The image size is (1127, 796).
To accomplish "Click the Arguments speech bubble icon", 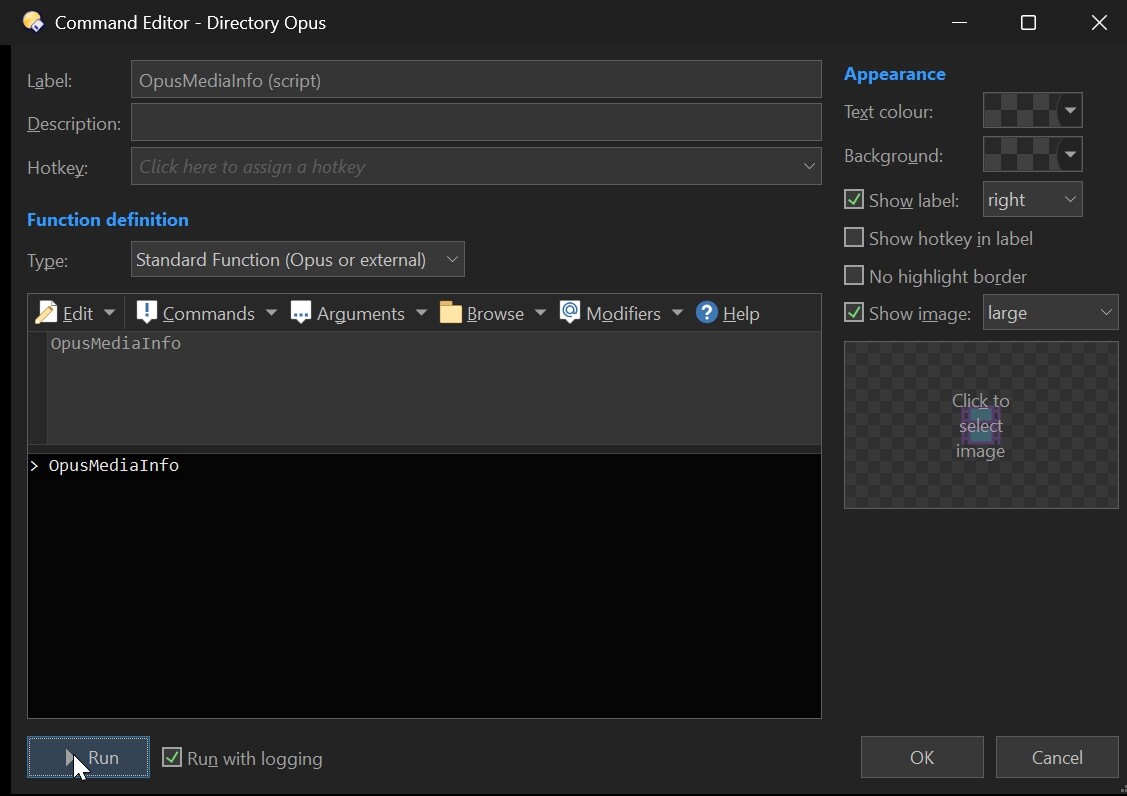I will (x=301, y=313).
